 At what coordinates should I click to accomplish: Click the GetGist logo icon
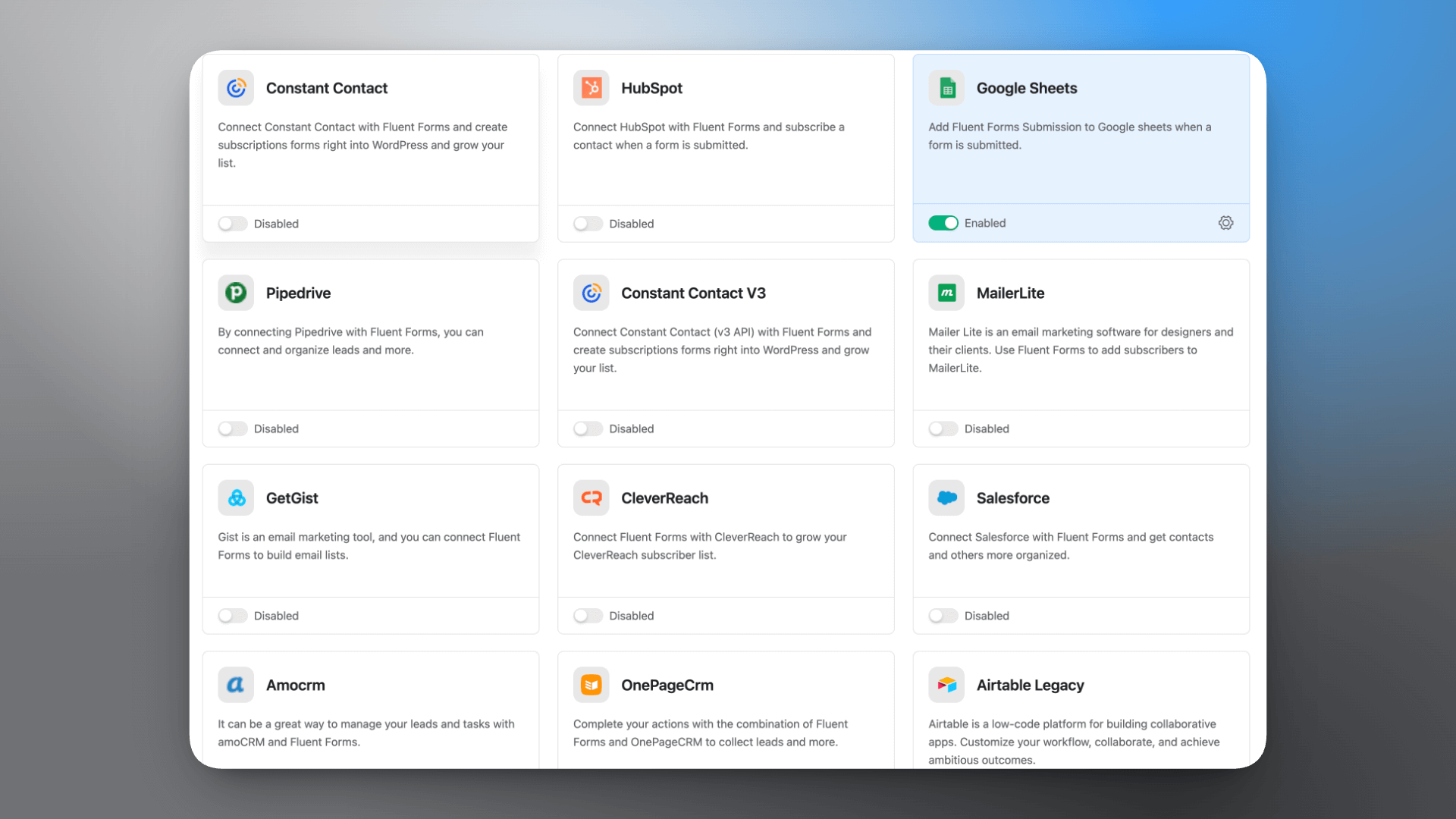236,498
